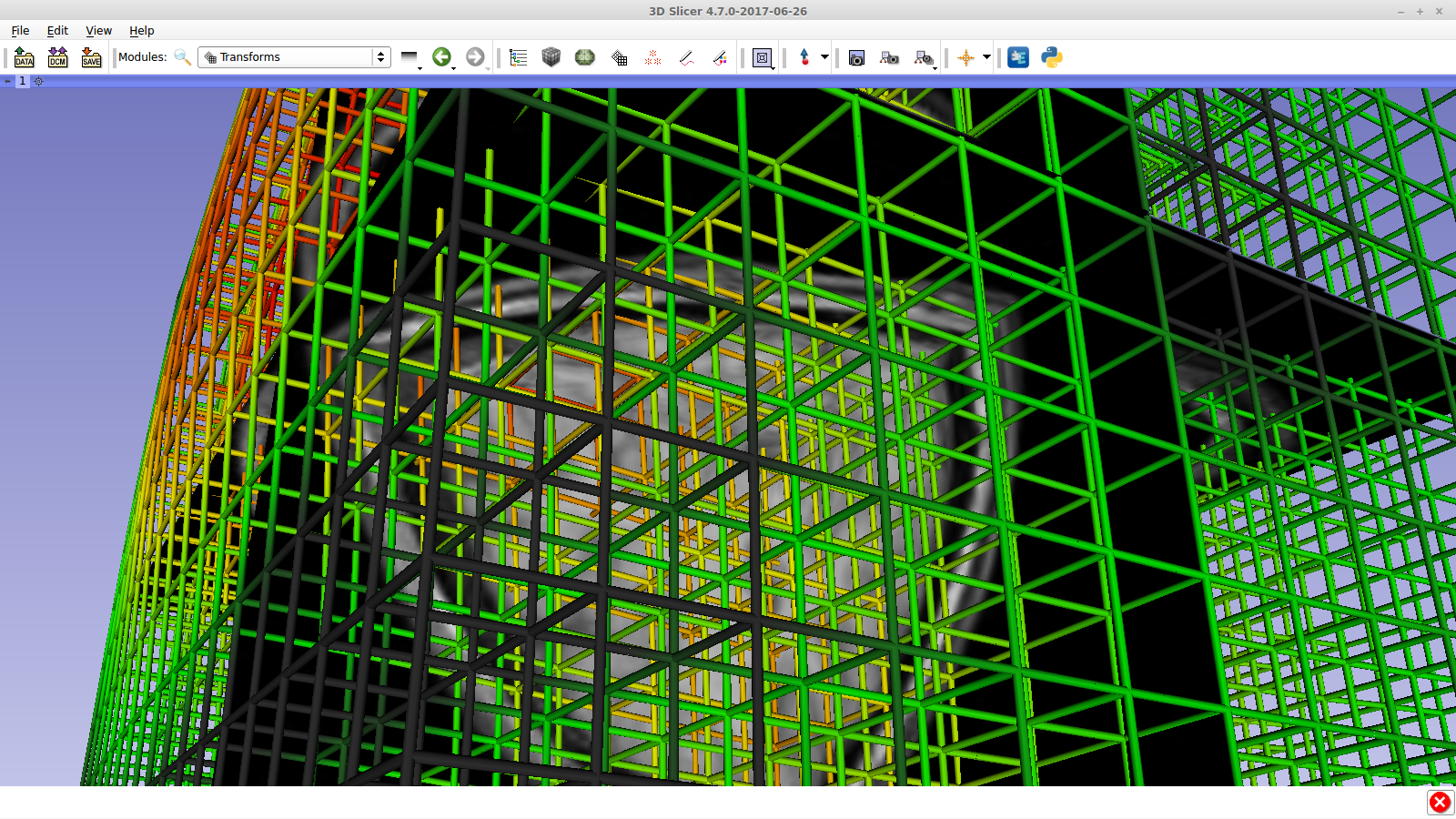Expand the mouse mode options arrow
Image resolution: width=1456 pixels, height=819 pixels.
pyautogui.click(x=824, y=57)
